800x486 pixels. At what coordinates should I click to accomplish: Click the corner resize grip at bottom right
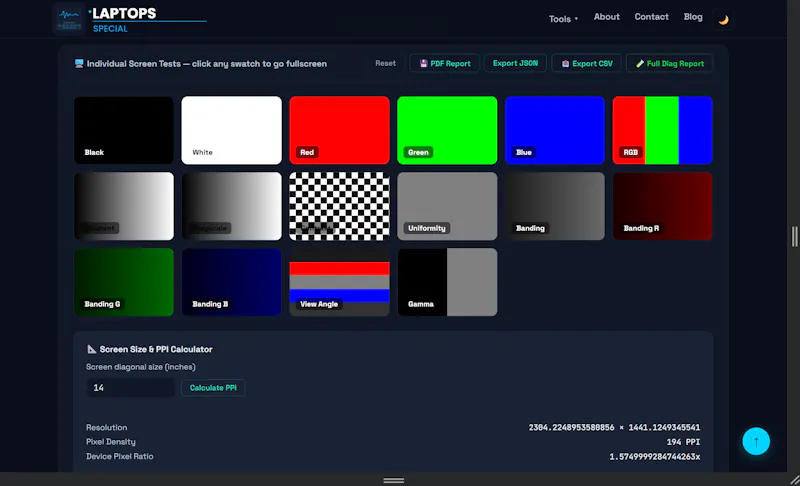tap(794, 480)
